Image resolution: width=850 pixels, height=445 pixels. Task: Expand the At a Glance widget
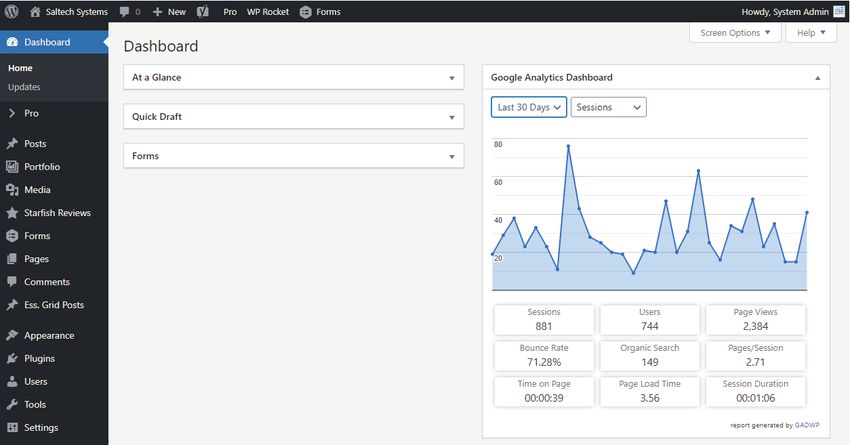pos(452,78)
